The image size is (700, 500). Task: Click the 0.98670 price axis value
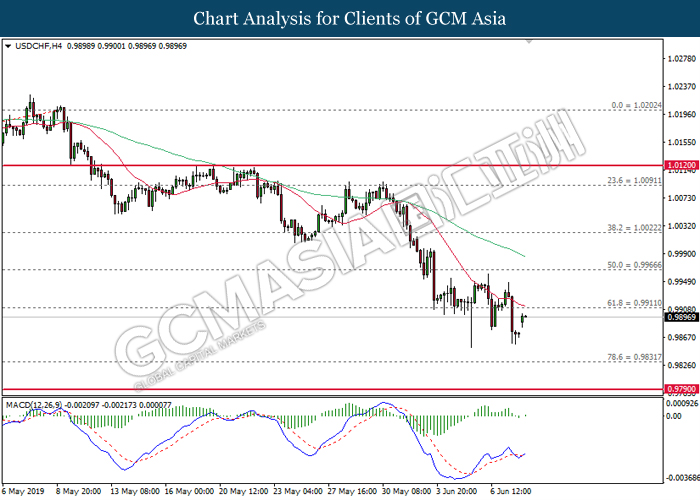681,338
